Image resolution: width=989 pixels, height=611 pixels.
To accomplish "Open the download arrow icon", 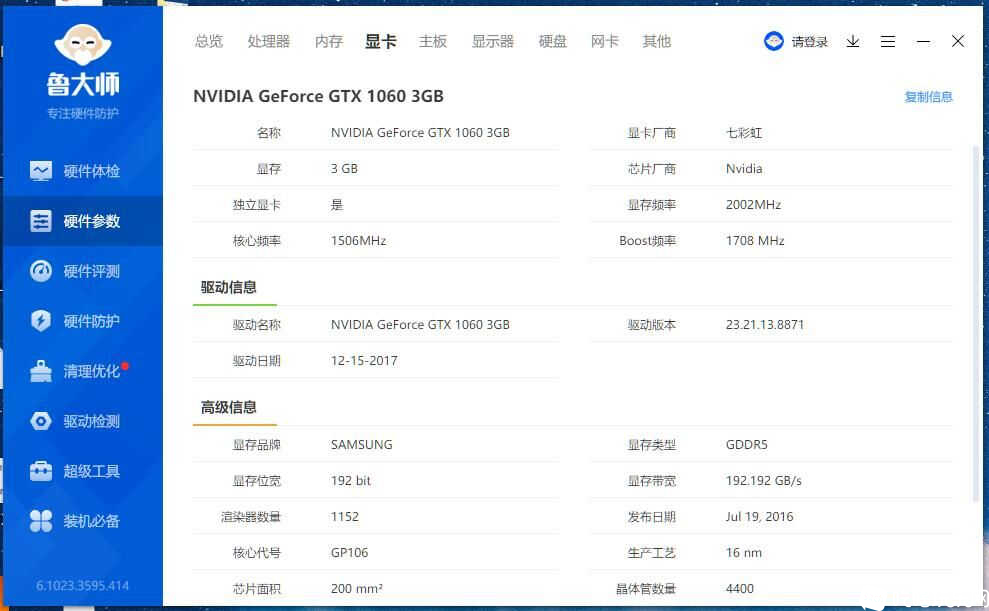I will pos(853,42).
